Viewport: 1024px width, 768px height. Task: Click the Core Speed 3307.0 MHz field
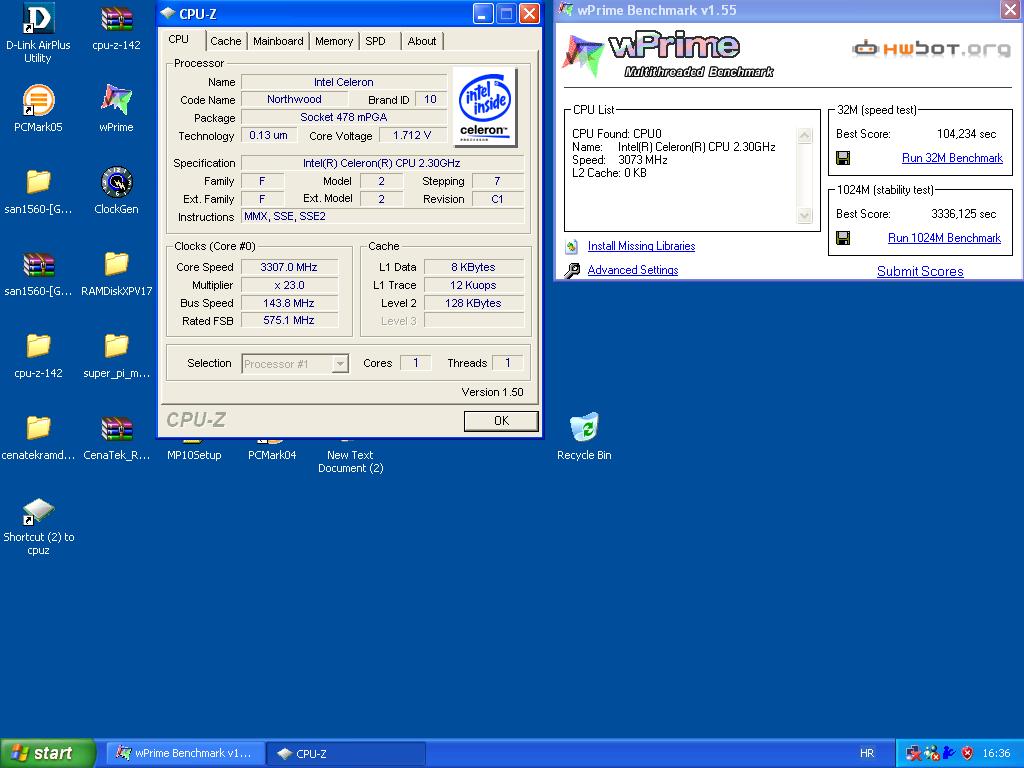click(289, 267)
